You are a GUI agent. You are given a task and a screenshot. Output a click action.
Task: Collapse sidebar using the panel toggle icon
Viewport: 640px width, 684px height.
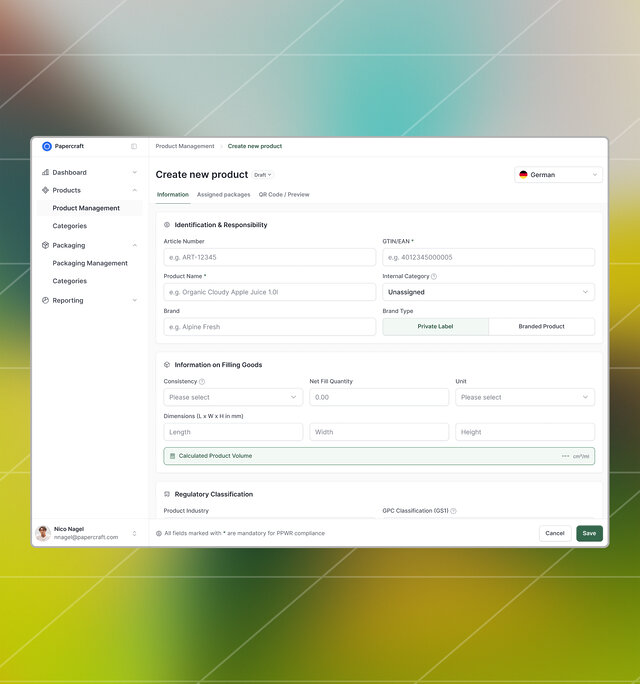click(x=134, y=146)
